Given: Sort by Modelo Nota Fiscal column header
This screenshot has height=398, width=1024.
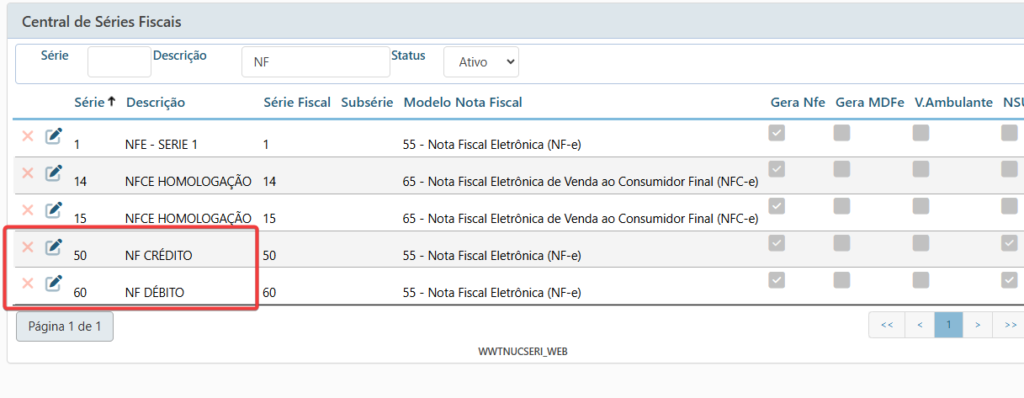Looking at the screenshot, I should click(x=463, y=102).
